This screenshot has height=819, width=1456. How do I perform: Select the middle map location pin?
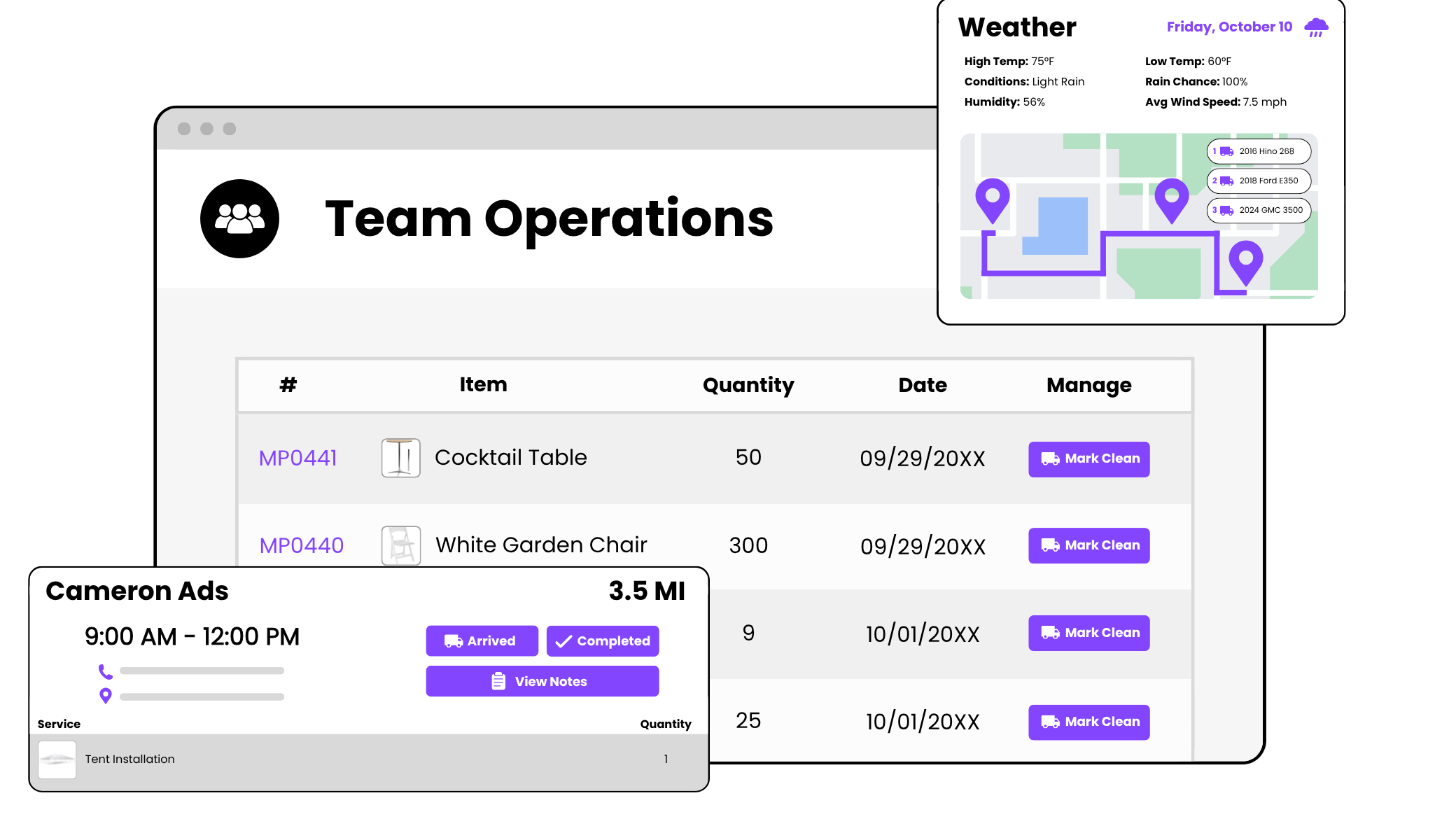click(1171, 200)
